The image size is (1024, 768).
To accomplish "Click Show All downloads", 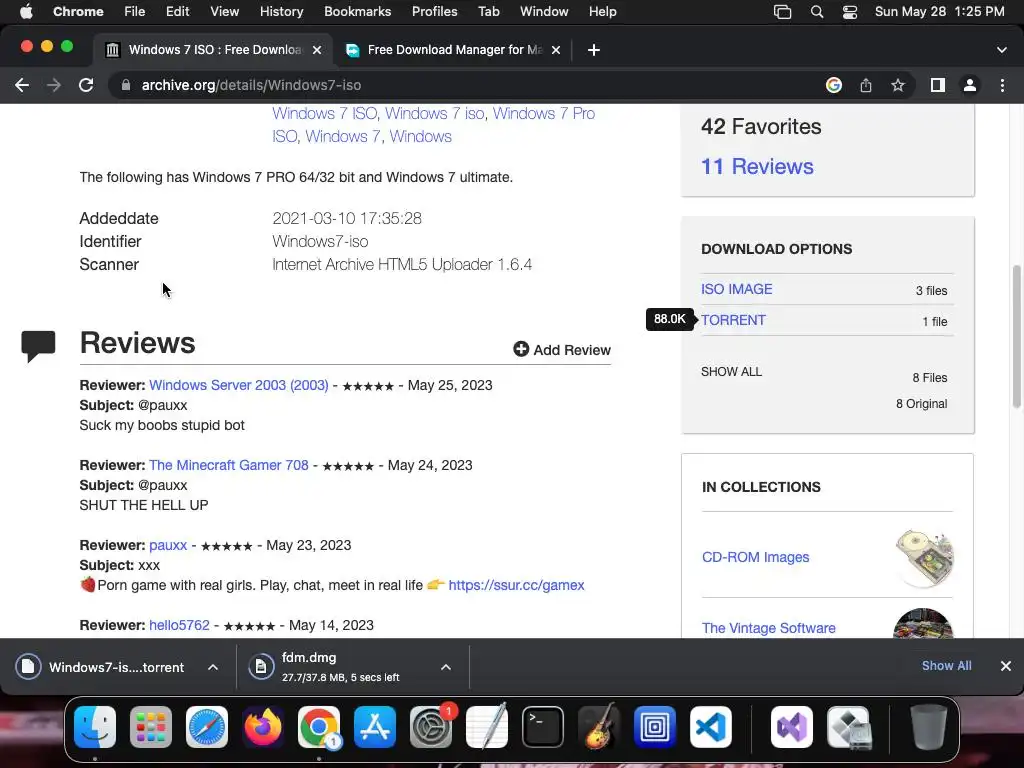I will [x=946, y=665].
